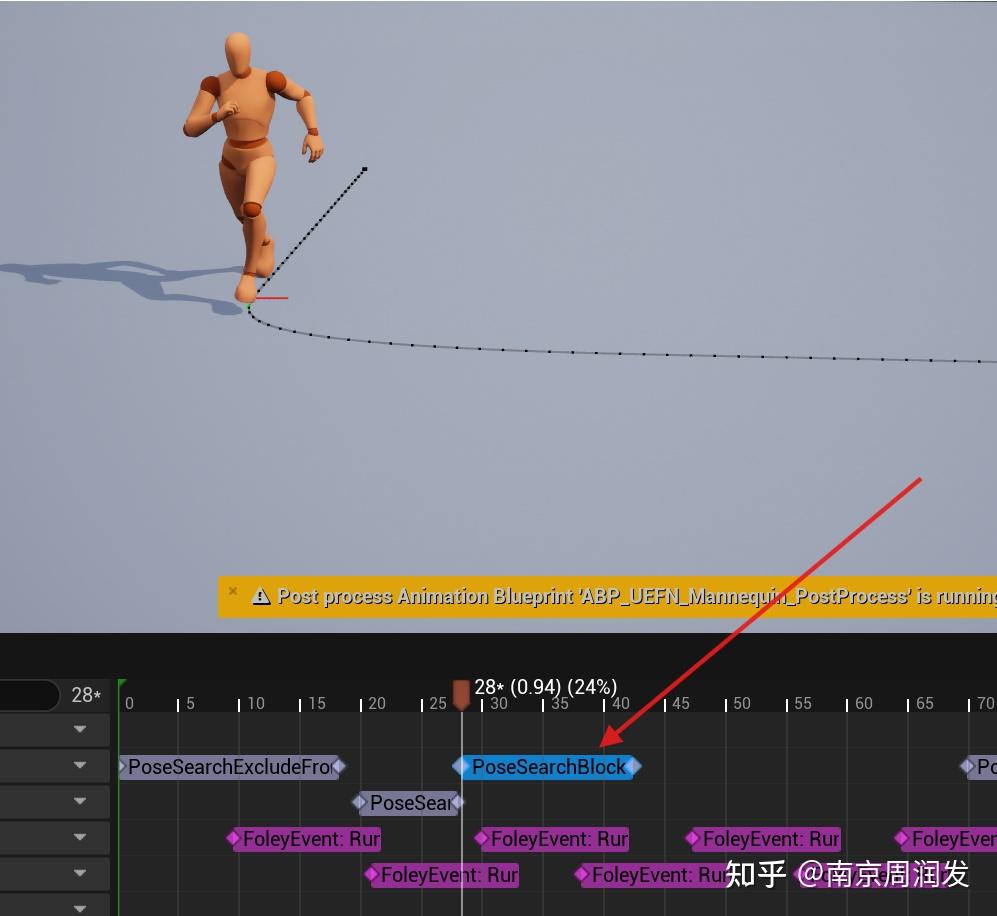Click the orange playhead scrubber handle
The width and height of the screenshot is (997, 916).
click(461, 695)
